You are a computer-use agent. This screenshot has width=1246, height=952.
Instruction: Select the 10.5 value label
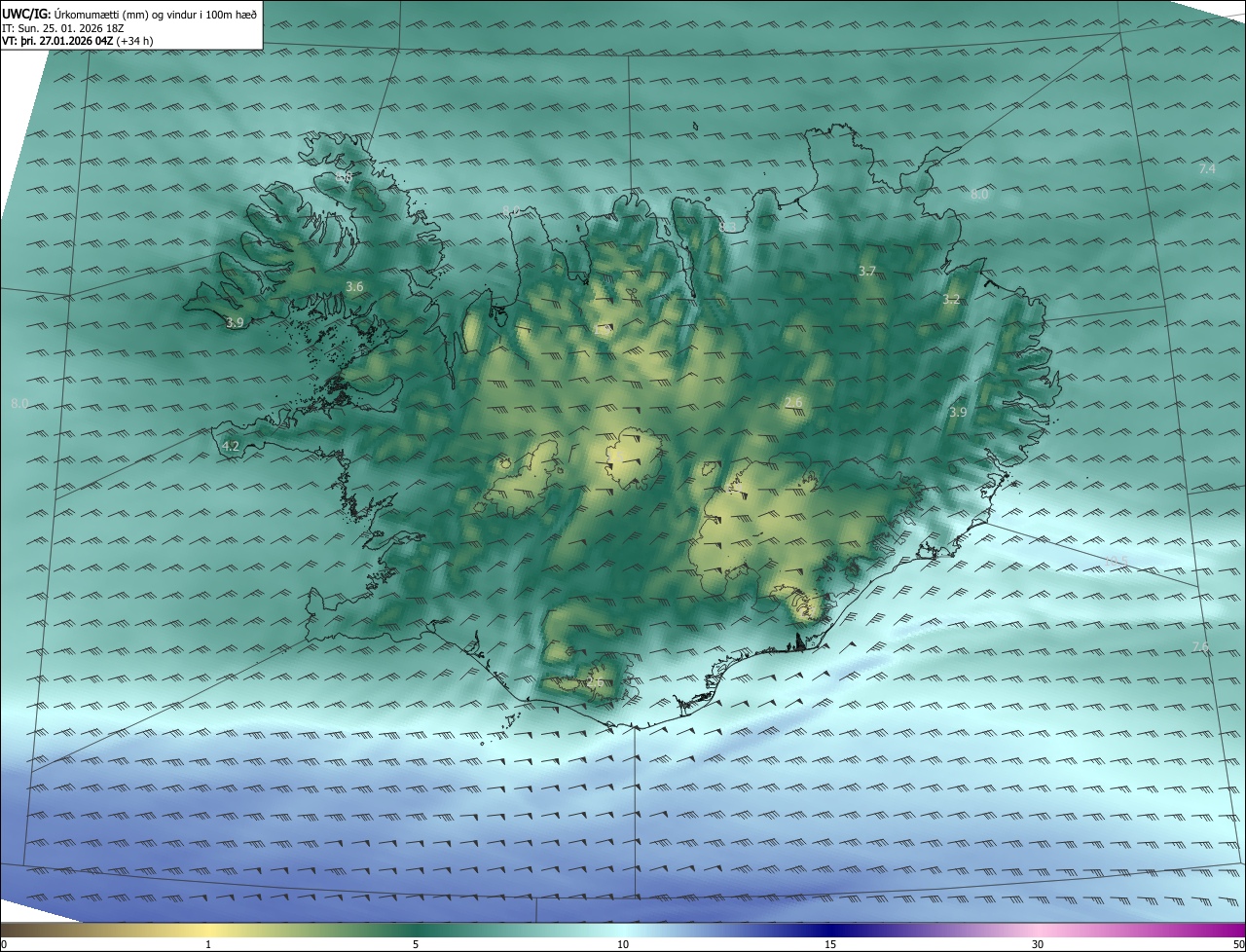1116,561
